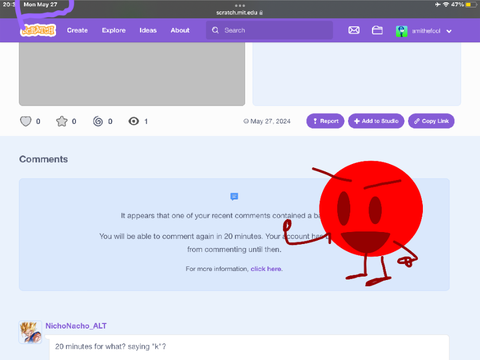Click the Add to Studio button

[x=376, y=121]
